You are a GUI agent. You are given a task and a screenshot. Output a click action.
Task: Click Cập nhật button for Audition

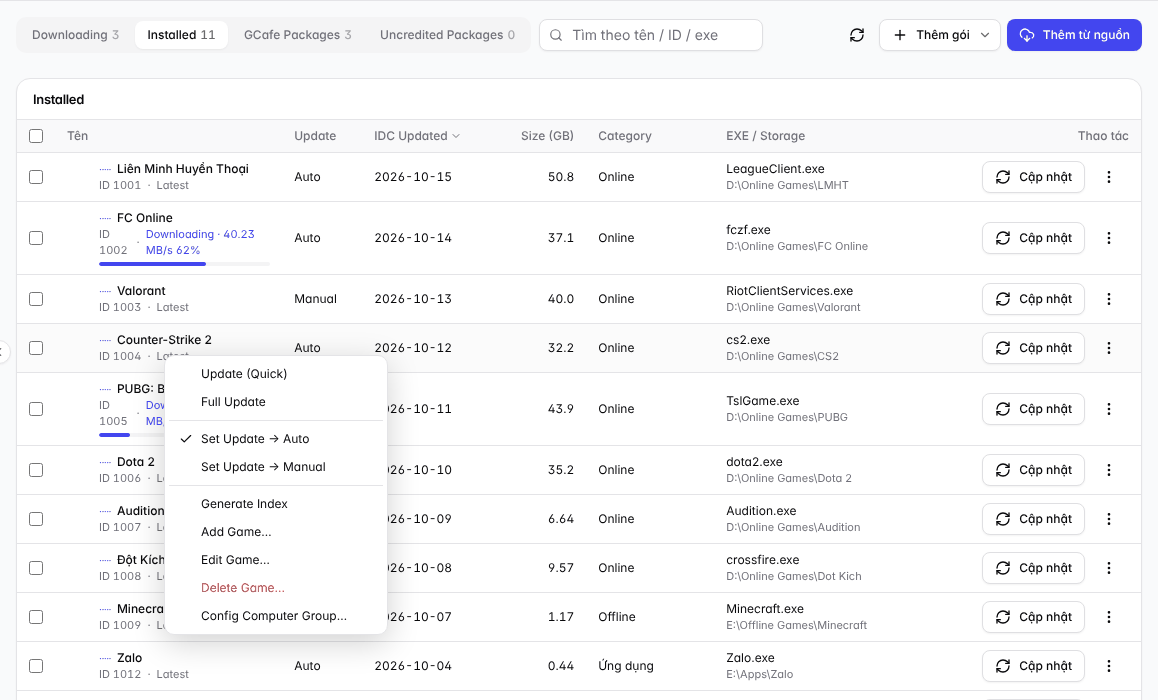pyautogui.click(x=1033, y=519)
